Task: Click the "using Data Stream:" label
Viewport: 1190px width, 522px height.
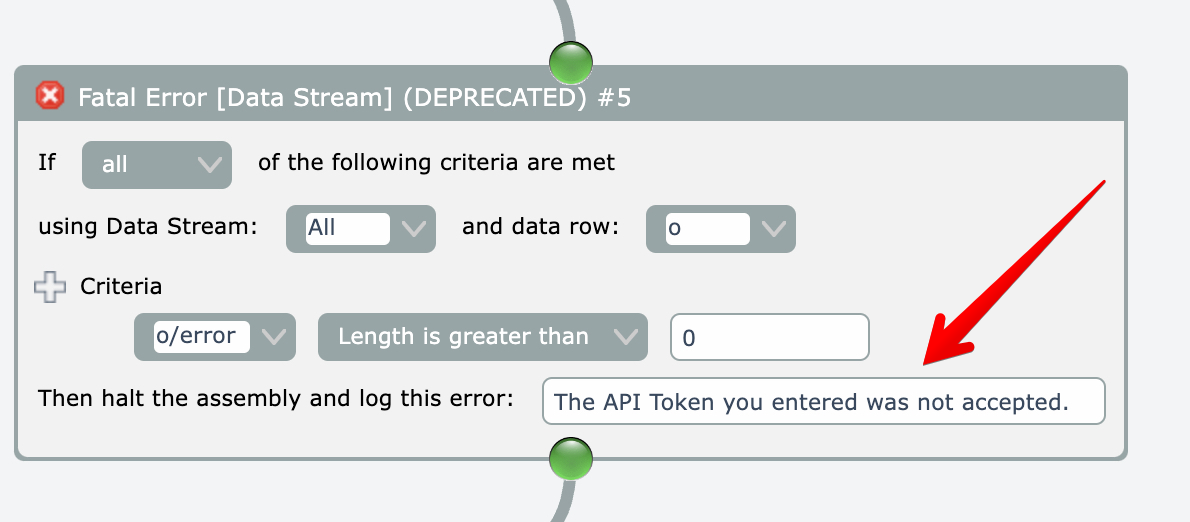Action: coord(148,227)
